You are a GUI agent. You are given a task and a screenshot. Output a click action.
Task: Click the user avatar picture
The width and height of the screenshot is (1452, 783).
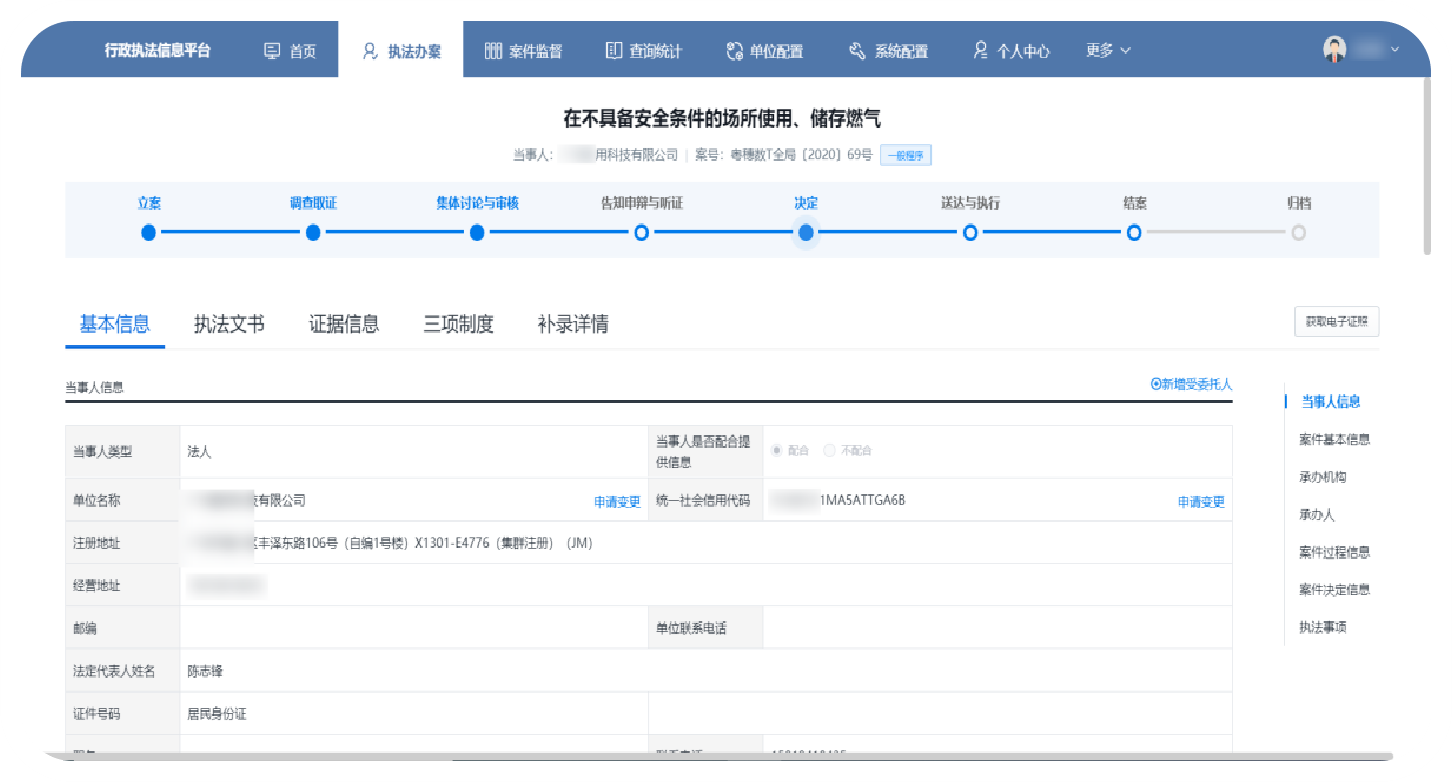(1334, 50)
